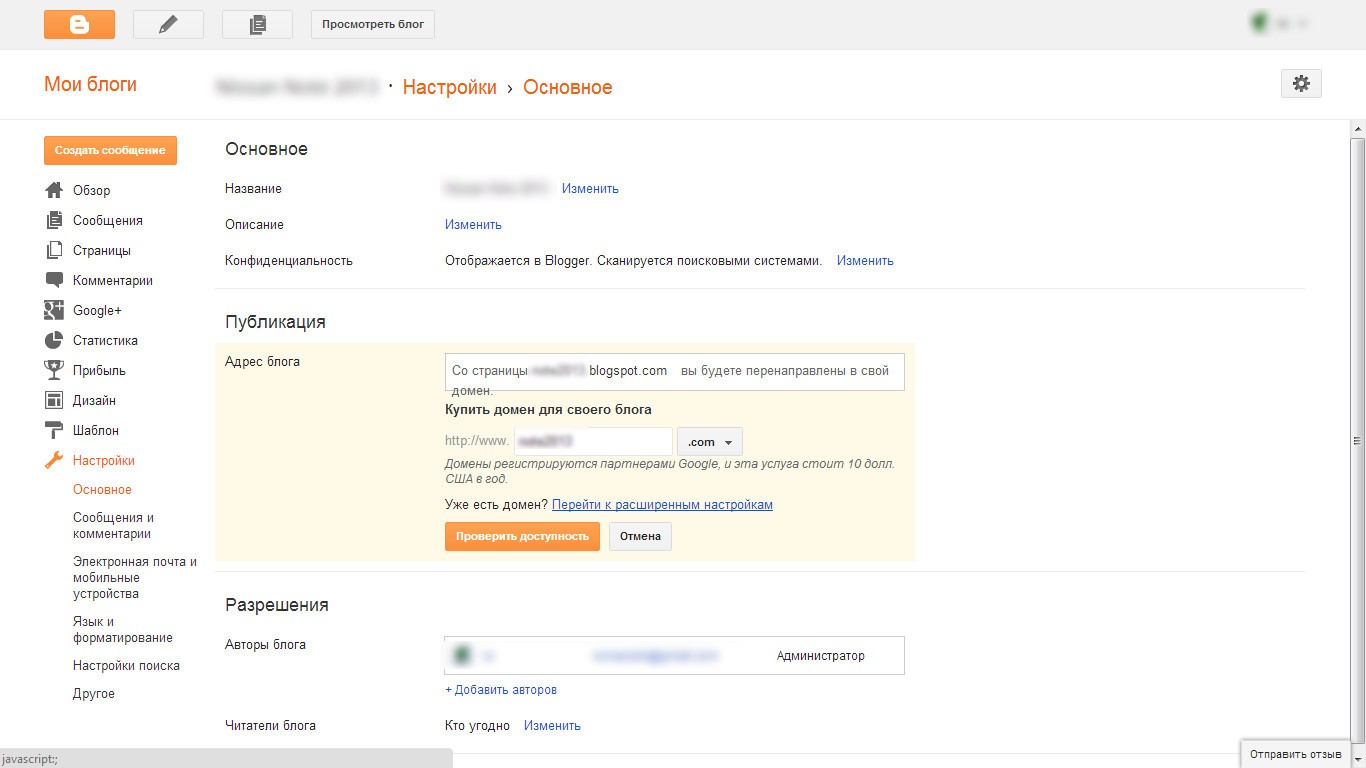Viewport: 1366px width, 768px height.
Task: Click Просмотреть блог button
Action: [373, 24]
